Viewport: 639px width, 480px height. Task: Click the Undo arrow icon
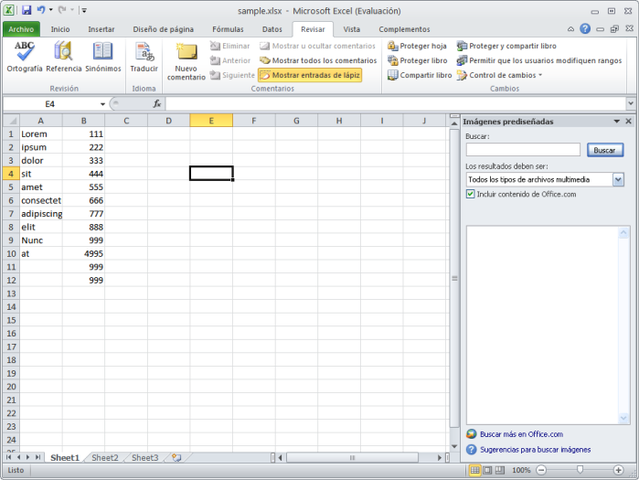[x=41, y=10]
